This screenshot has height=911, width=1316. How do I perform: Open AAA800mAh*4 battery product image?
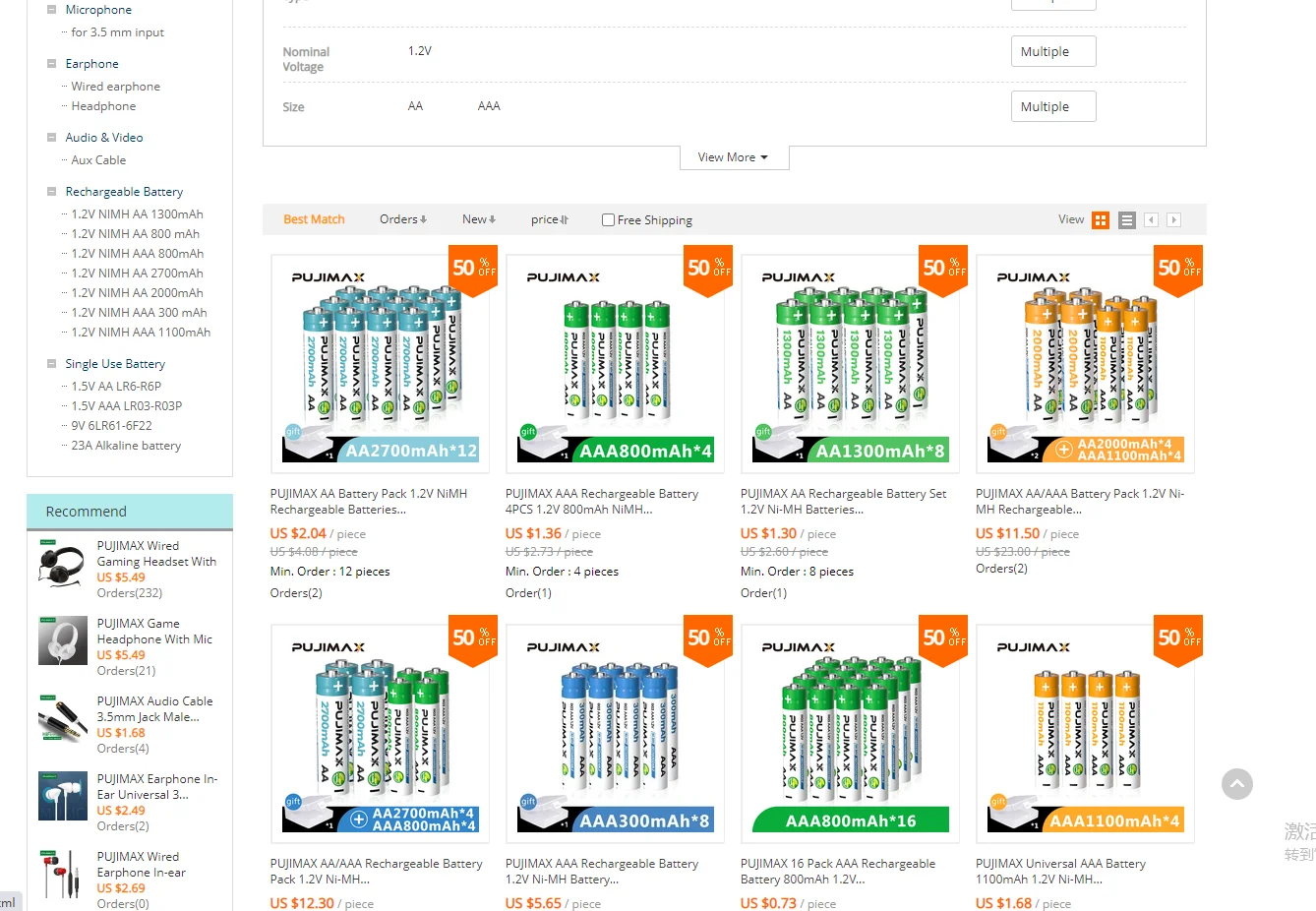(x=615, y=364)
